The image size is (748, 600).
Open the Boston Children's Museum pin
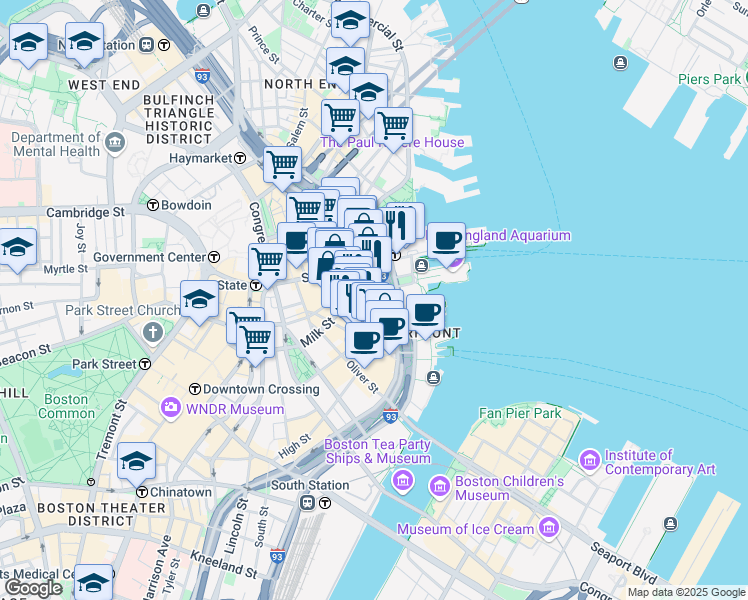pos(440,487)
